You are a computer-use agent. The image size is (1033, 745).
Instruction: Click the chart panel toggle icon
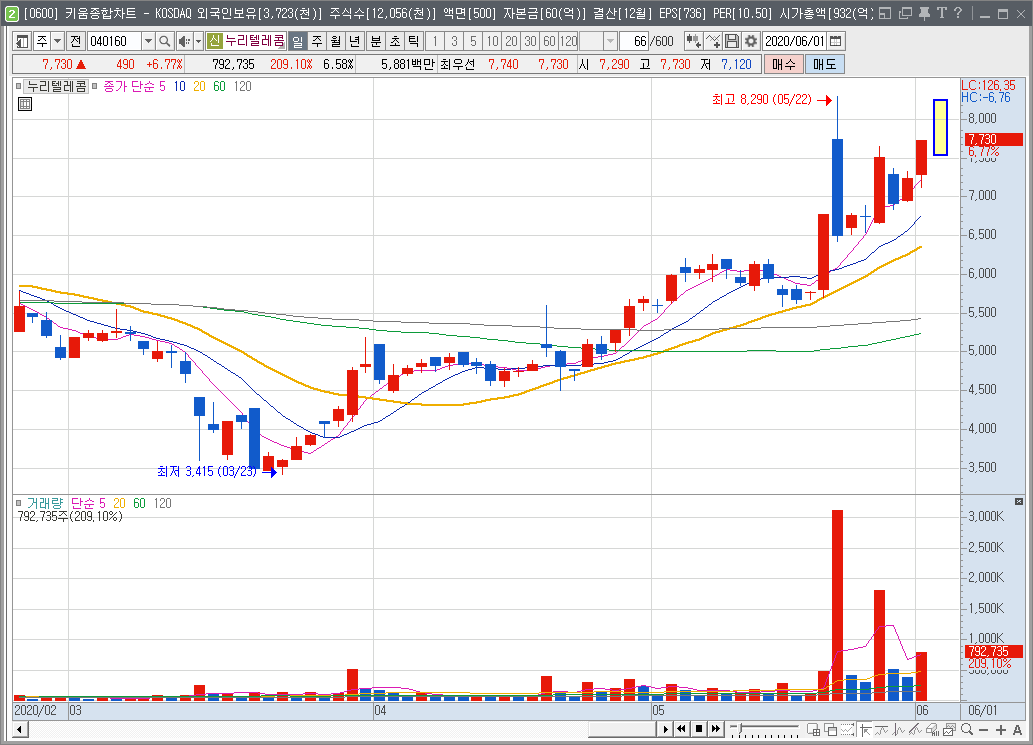(22, 41)
